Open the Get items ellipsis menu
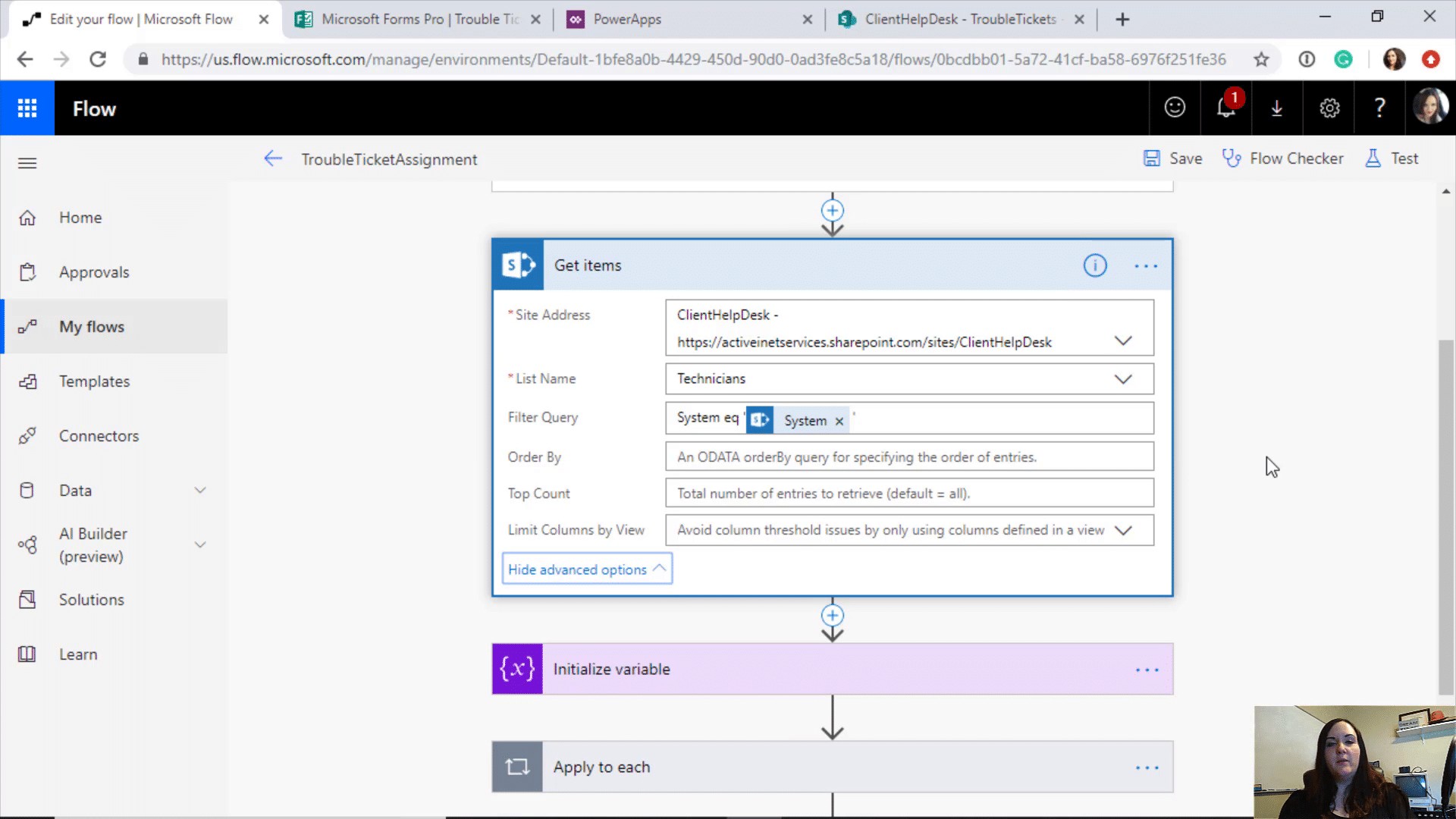Viewport: 1456px width, 819px height. [1146, 266]
